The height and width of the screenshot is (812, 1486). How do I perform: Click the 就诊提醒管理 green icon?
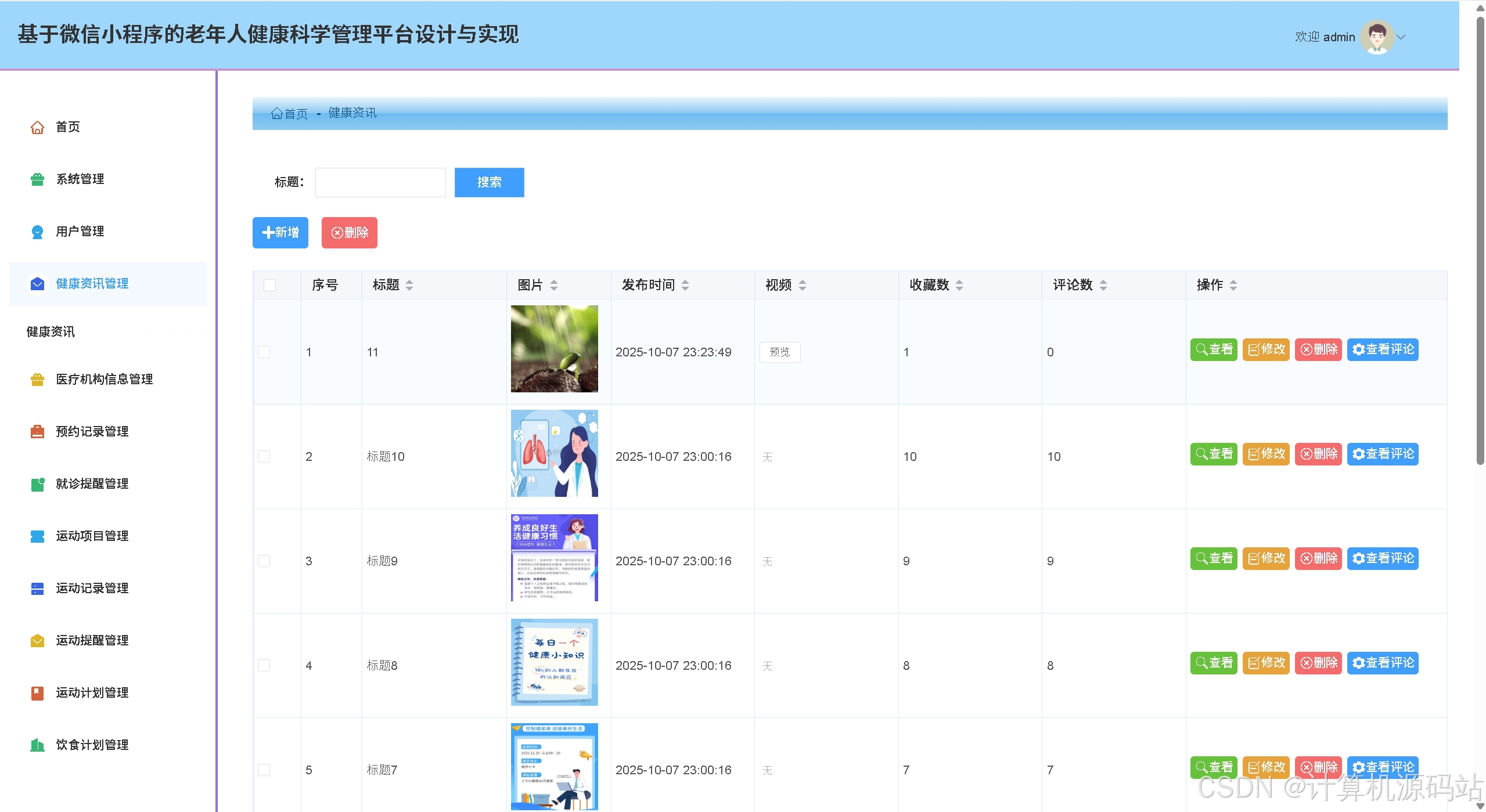(x=37, y=484)
